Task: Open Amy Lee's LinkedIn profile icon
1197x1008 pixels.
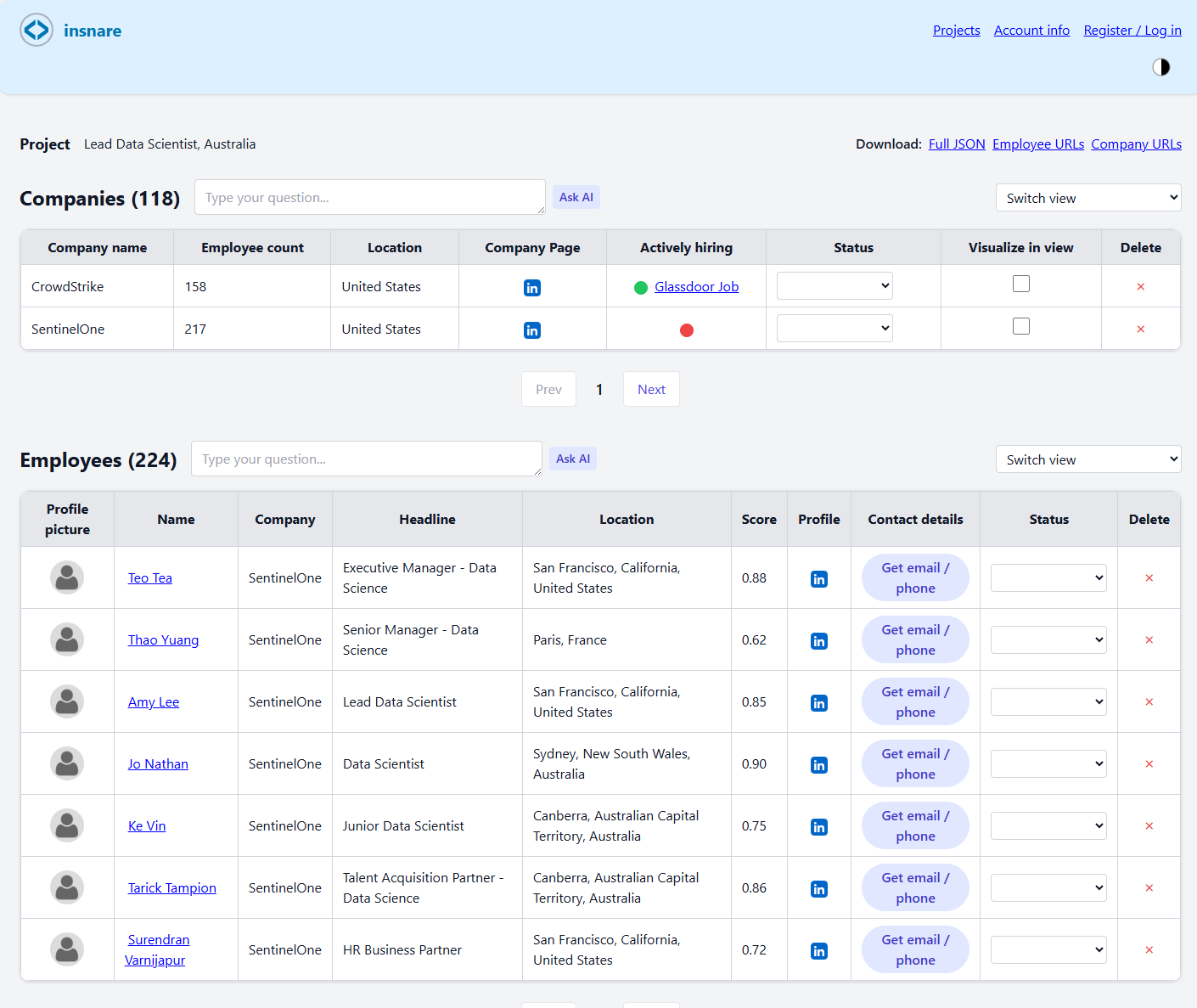Action: point(819,703)
